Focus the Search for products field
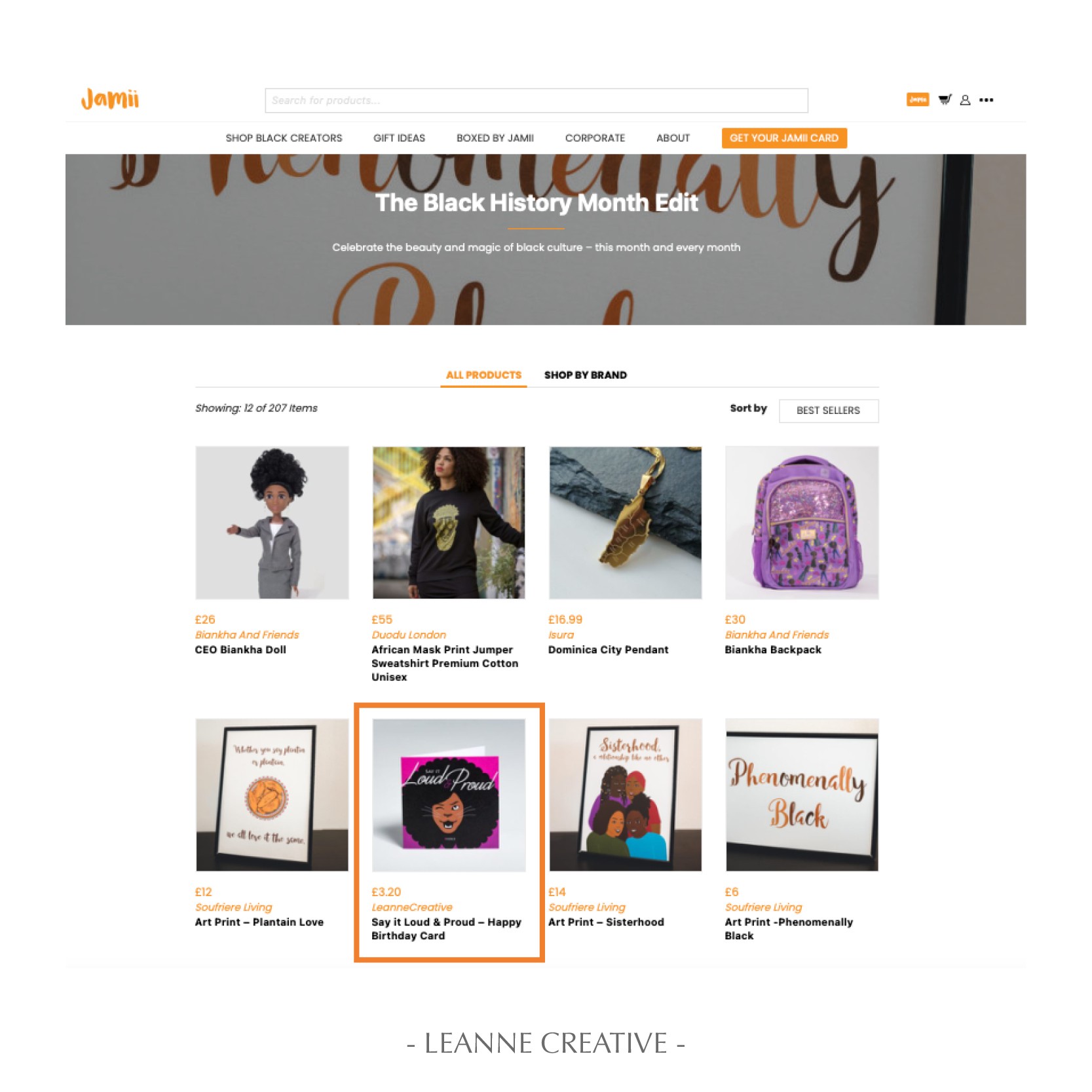 pos(536,100)
